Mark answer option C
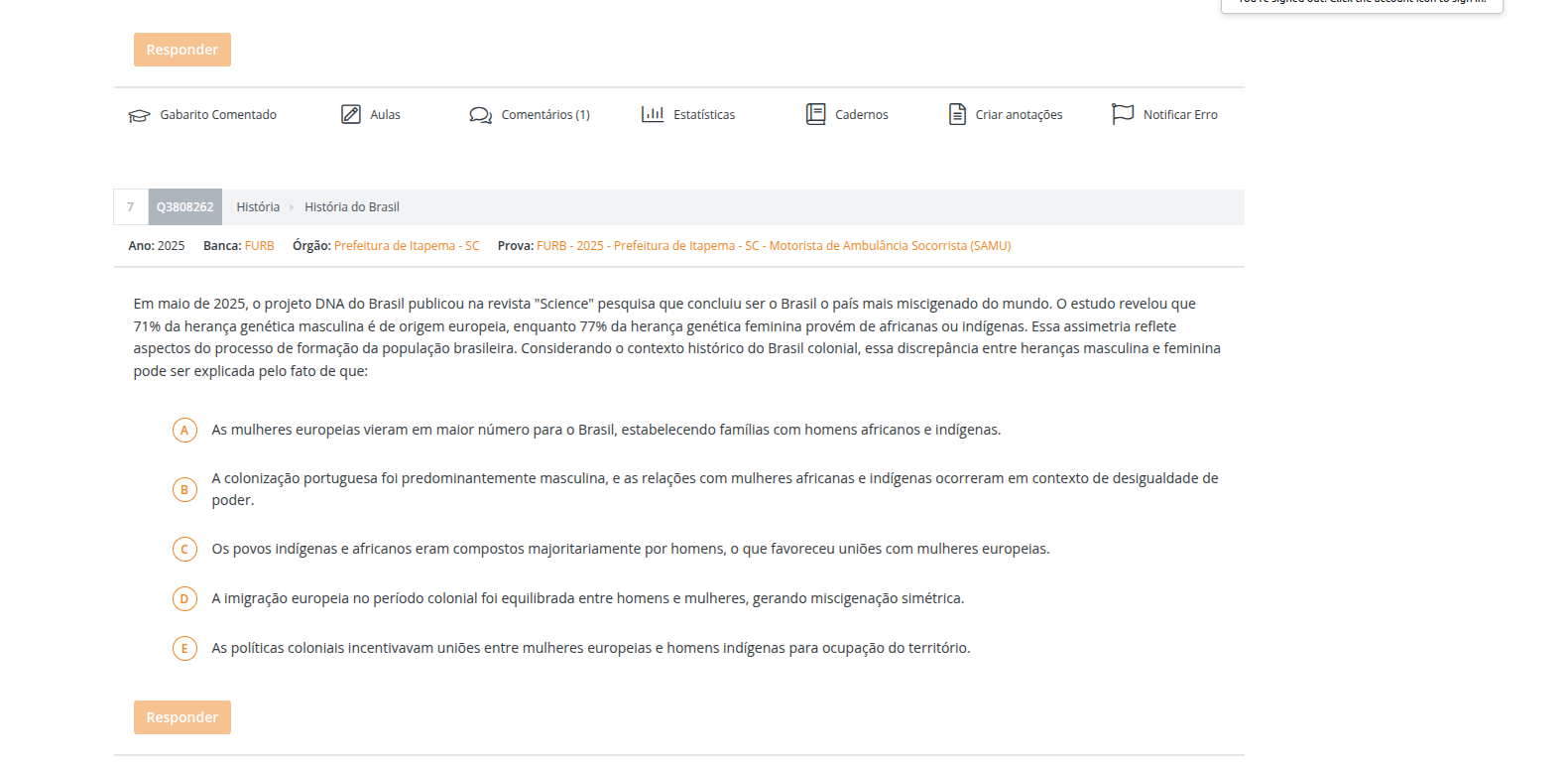This screenshot has height=763, width=1568. click(184, 549)
